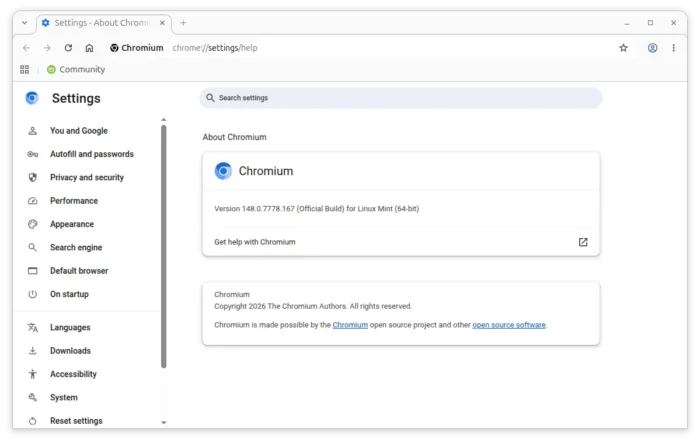Follow the Chromium open source project link
Viewport: 700px width, 443px height.
(350, 325)
